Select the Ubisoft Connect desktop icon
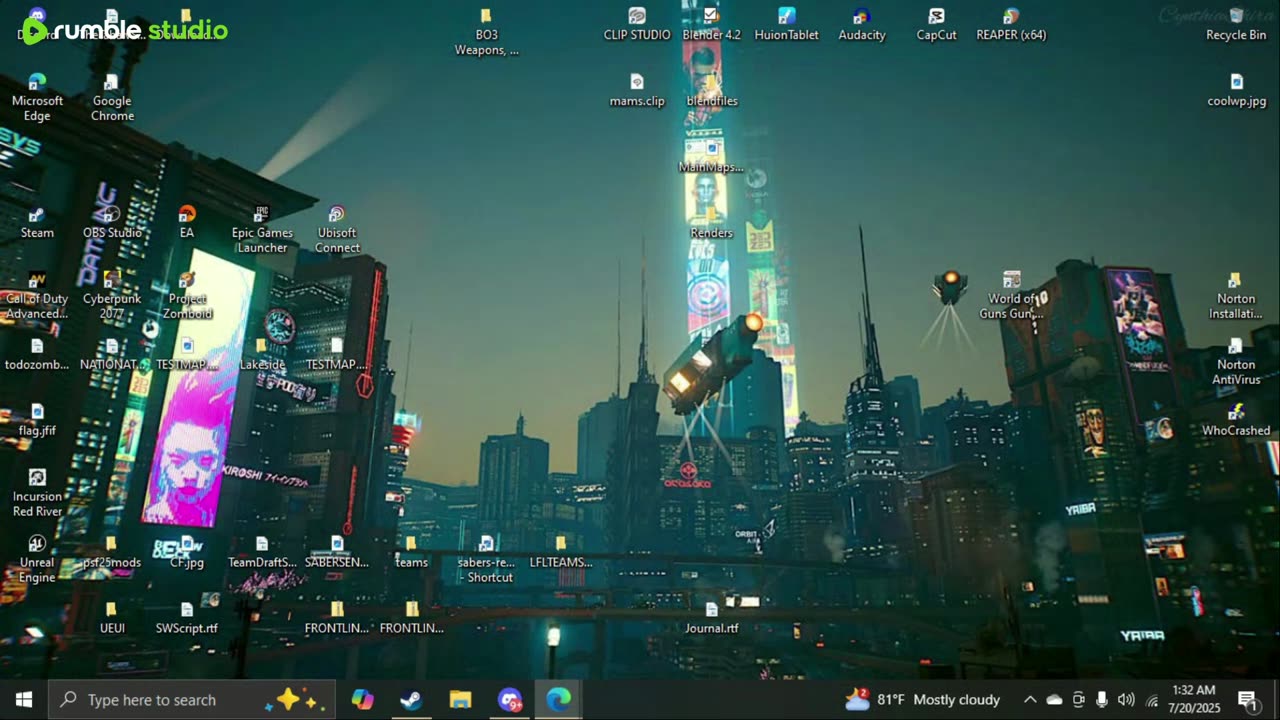 pos(337,230)
